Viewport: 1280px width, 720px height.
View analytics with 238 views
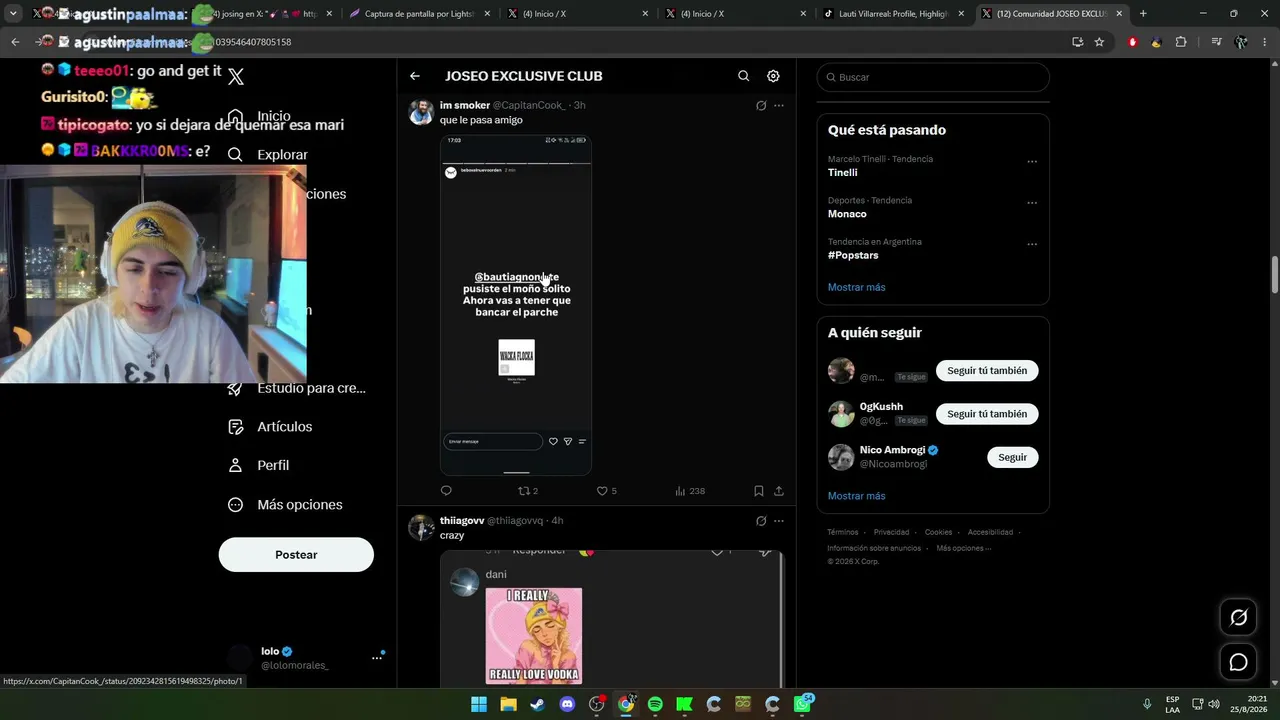click(690, 491)
